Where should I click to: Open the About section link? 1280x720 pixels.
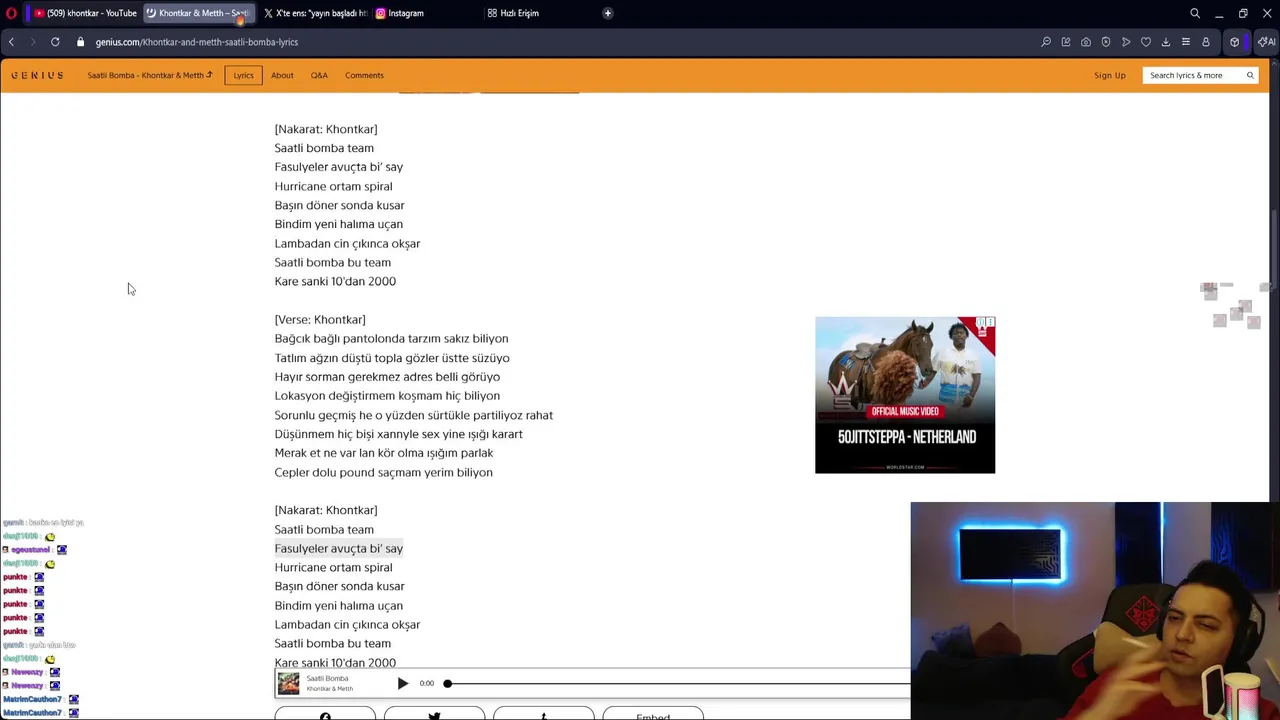tap(282, 75)
